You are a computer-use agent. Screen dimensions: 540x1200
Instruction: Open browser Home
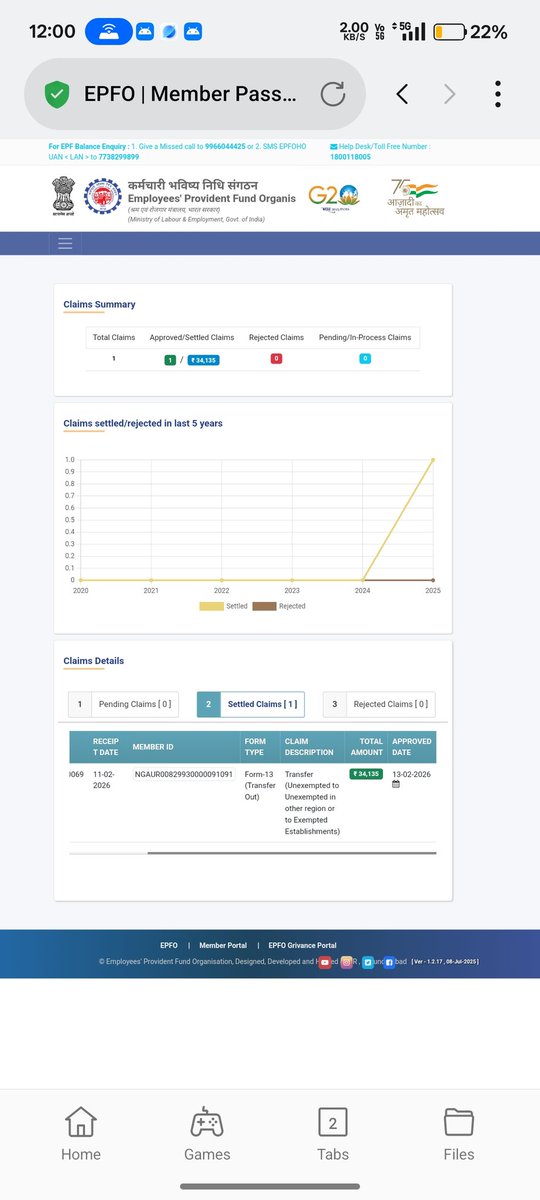point(81,1134)
